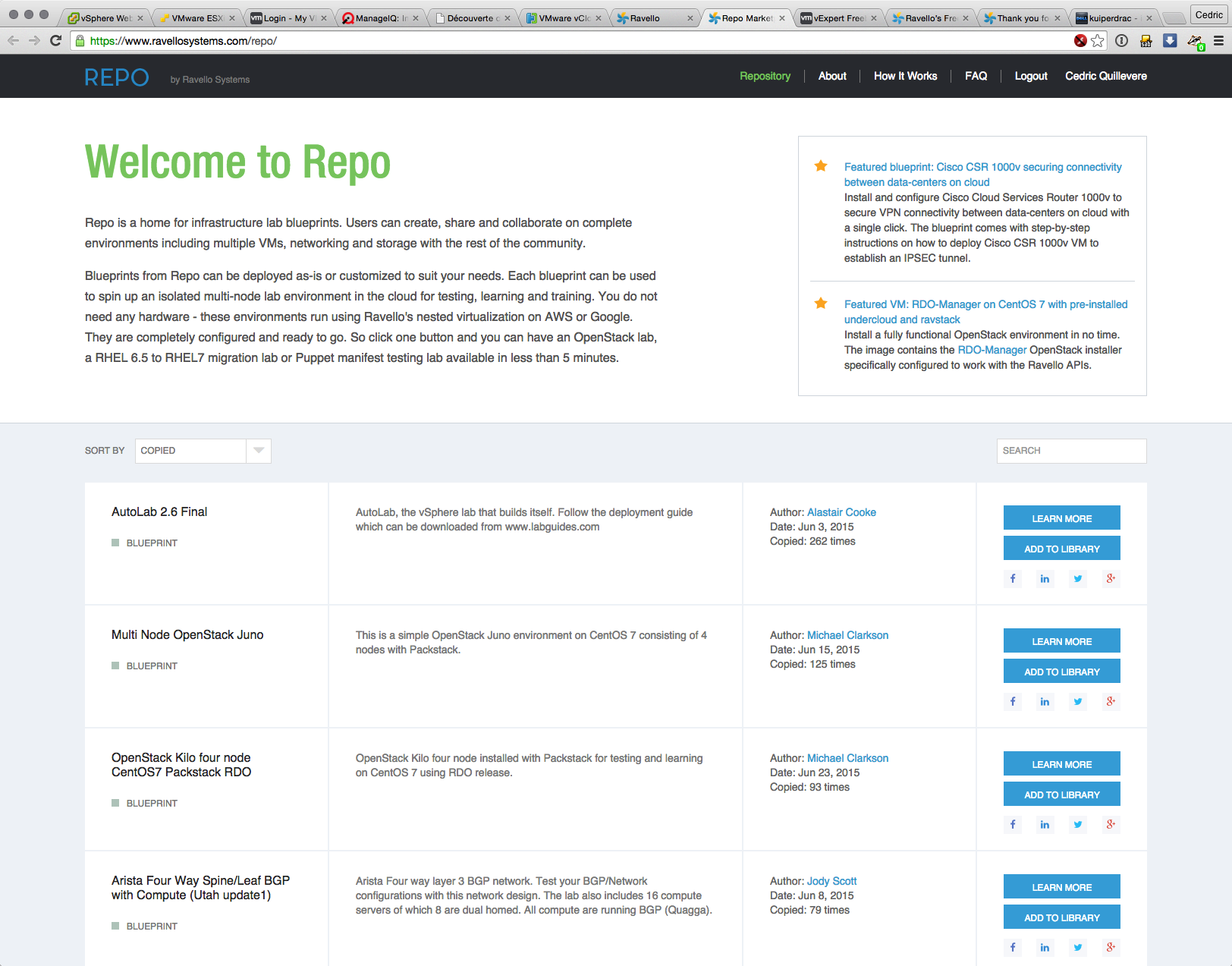
Task: Share OpenStack Kilo blueprint on LinkedIn
Action: 1045,825
